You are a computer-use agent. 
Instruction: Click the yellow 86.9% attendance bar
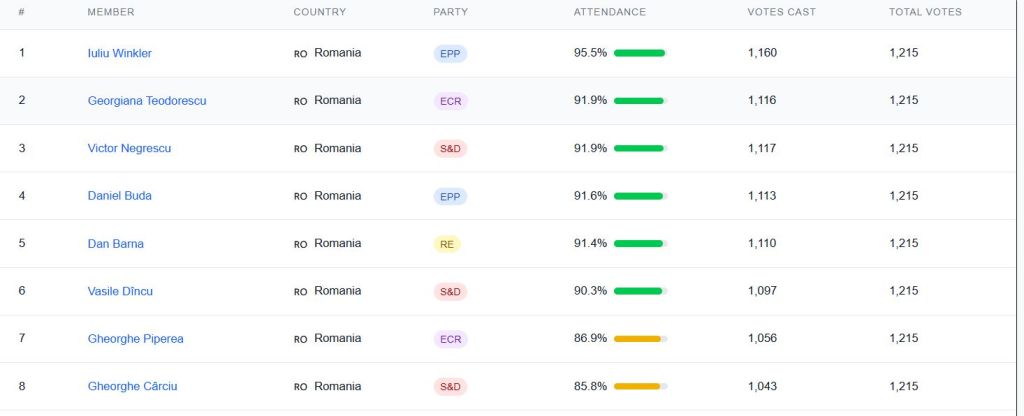(x=640, y=339)
